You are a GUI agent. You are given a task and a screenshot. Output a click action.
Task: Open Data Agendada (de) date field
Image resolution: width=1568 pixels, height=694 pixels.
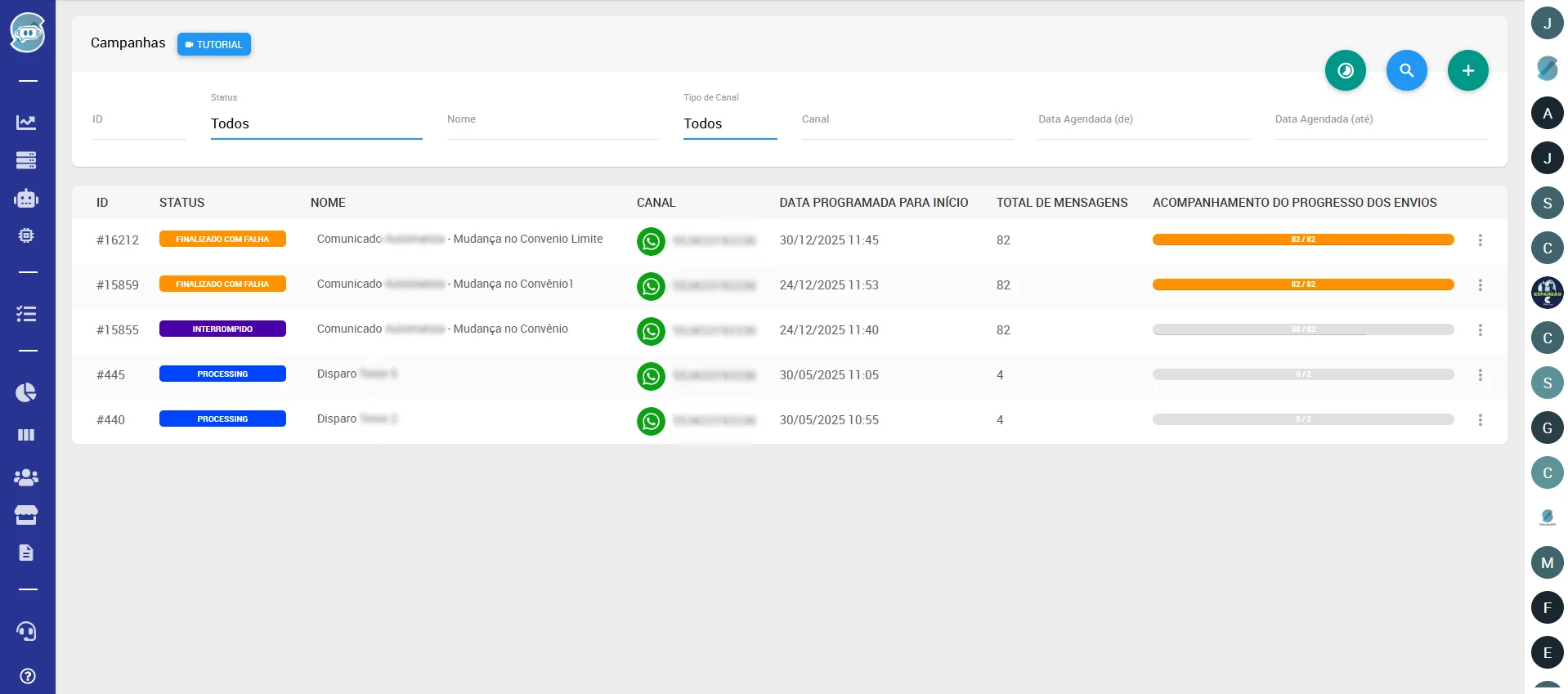(1145, 123)
